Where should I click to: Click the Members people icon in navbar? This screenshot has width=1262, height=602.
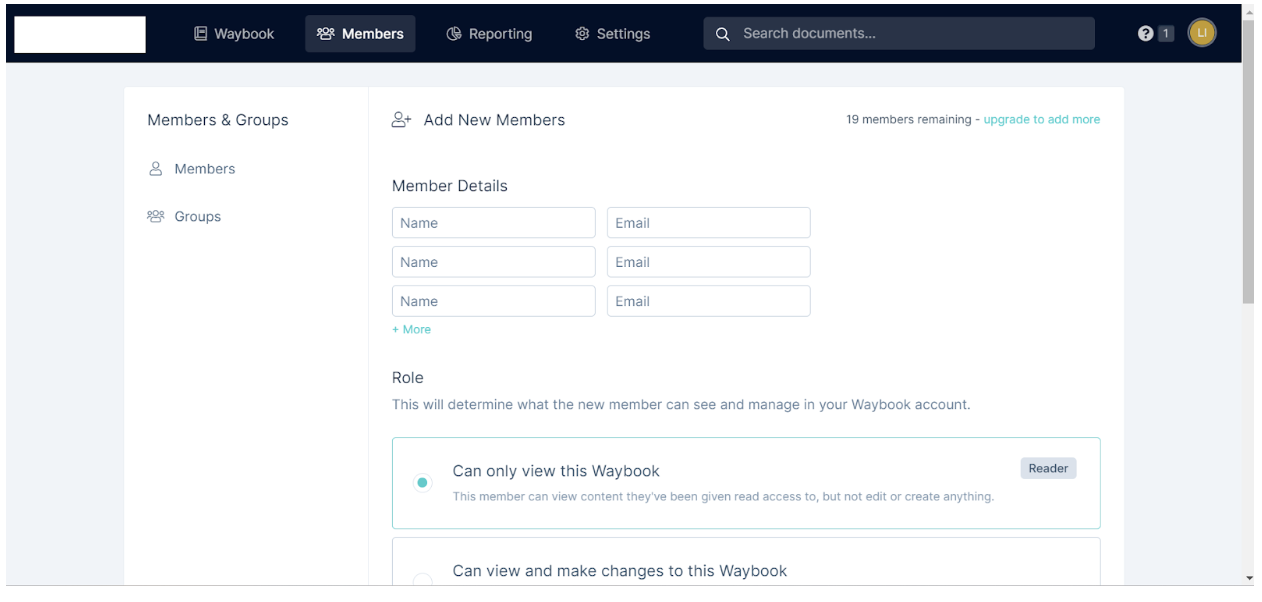tap(325, 34)
